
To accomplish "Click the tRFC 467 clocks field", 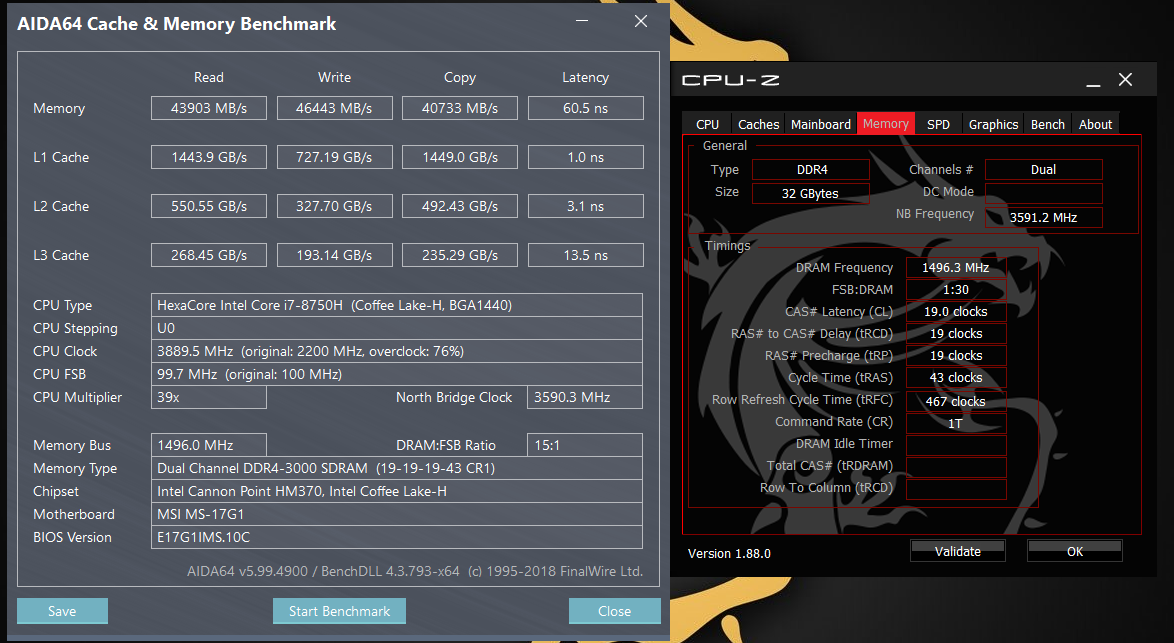I will [956, 401].
